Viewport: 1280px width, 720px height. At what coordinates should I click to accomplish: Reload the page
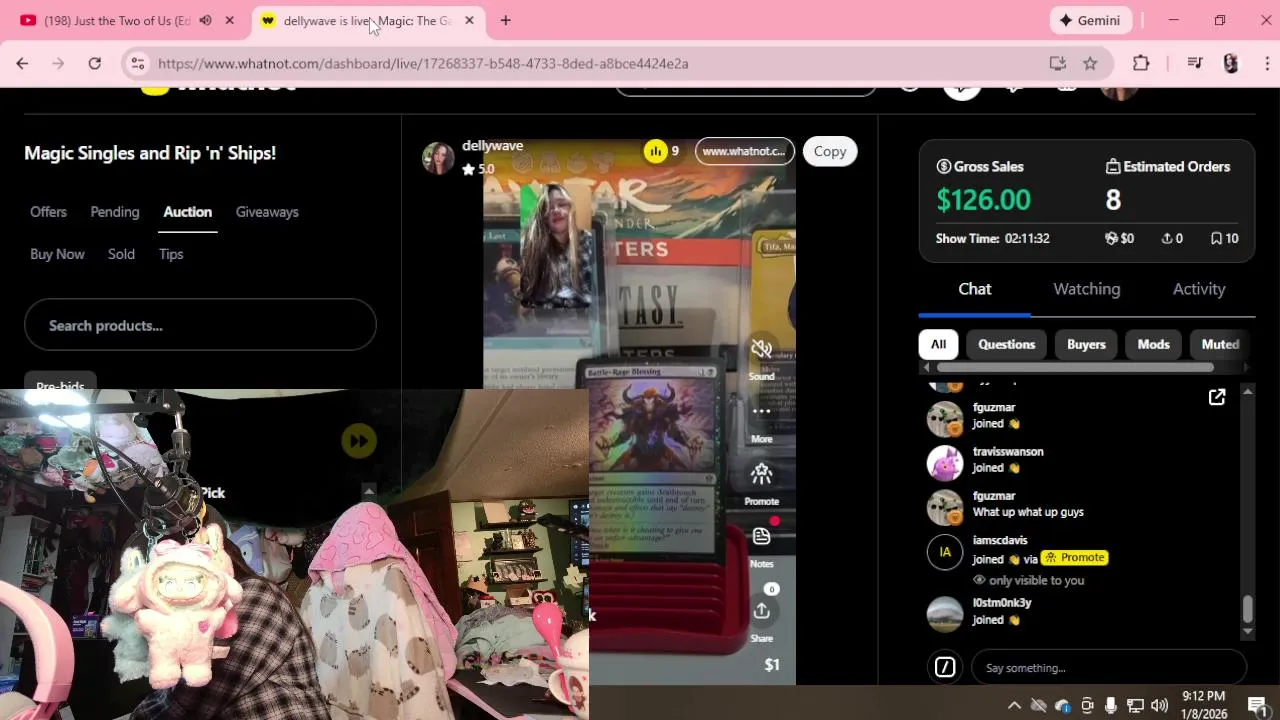(x=94, y=63)
